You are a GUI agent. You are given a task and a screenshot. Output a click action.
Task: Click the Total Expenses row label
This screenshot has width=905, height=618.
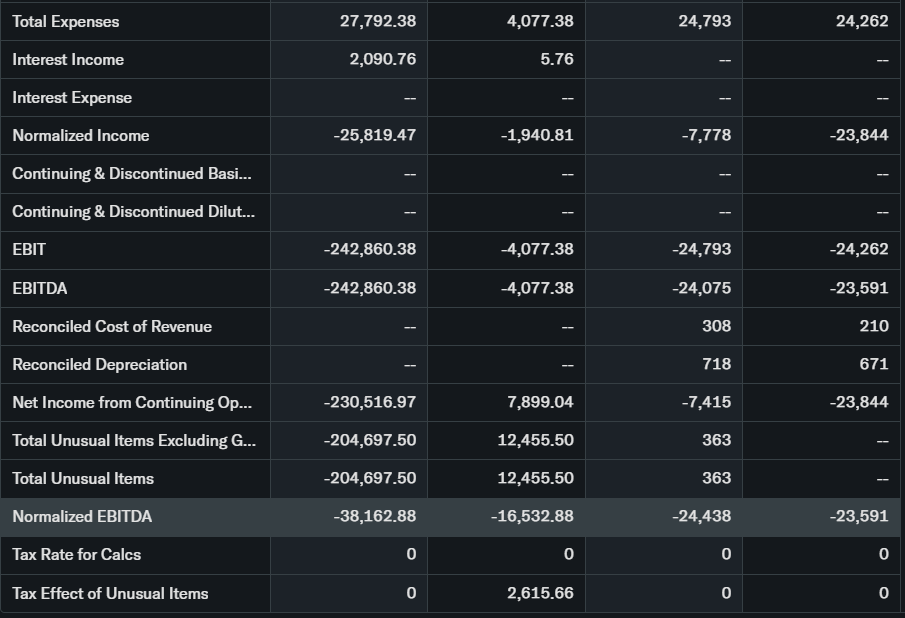(66, 21)
